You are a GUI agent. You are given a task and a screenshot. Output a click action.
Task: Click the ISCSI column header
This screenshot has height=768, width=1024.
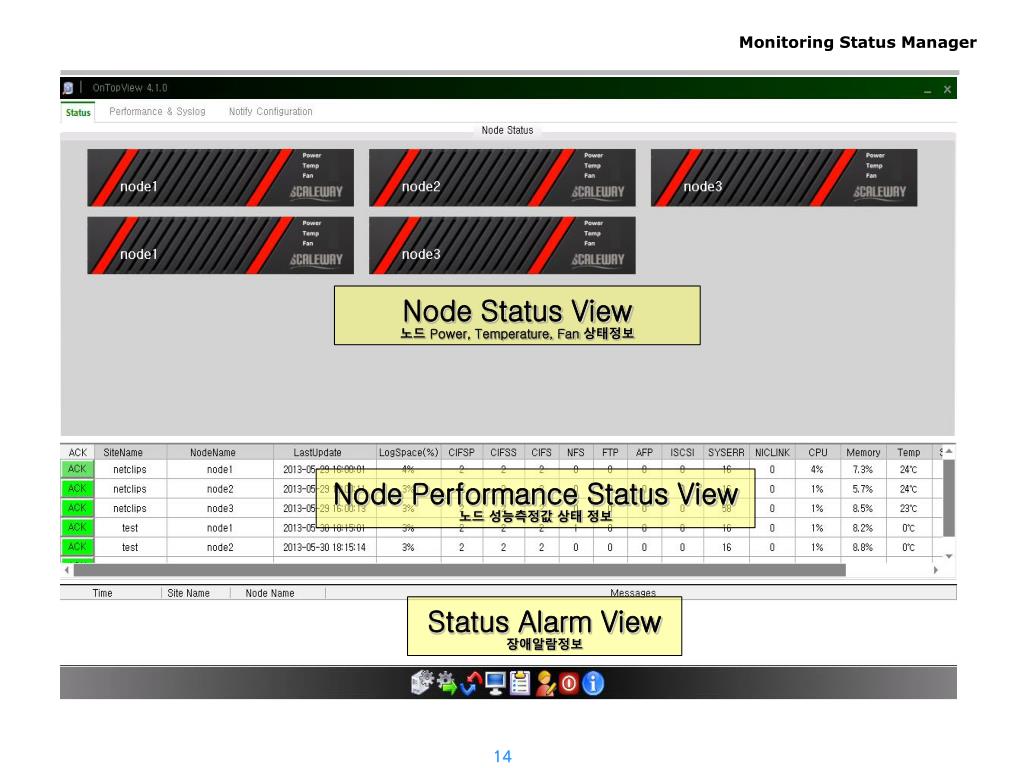(x=682, y=452)
